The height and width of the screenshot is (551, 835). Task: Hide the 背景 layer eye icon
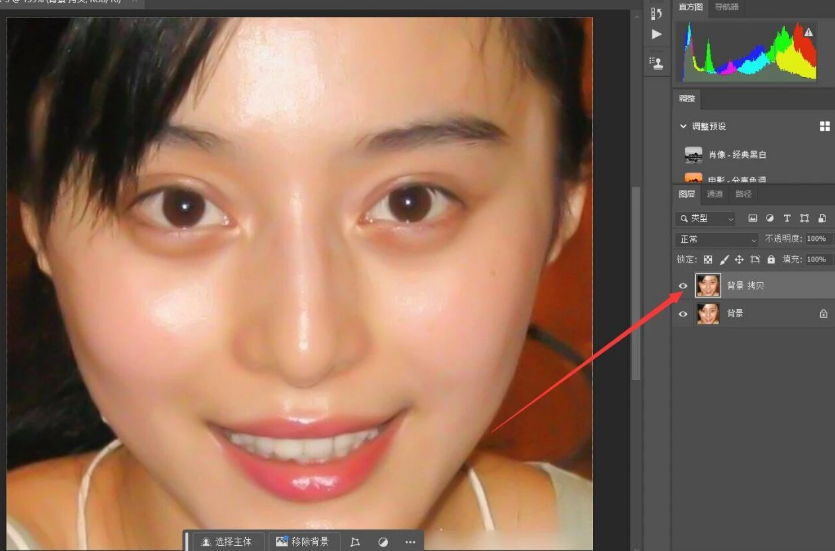tap(683, 314)
